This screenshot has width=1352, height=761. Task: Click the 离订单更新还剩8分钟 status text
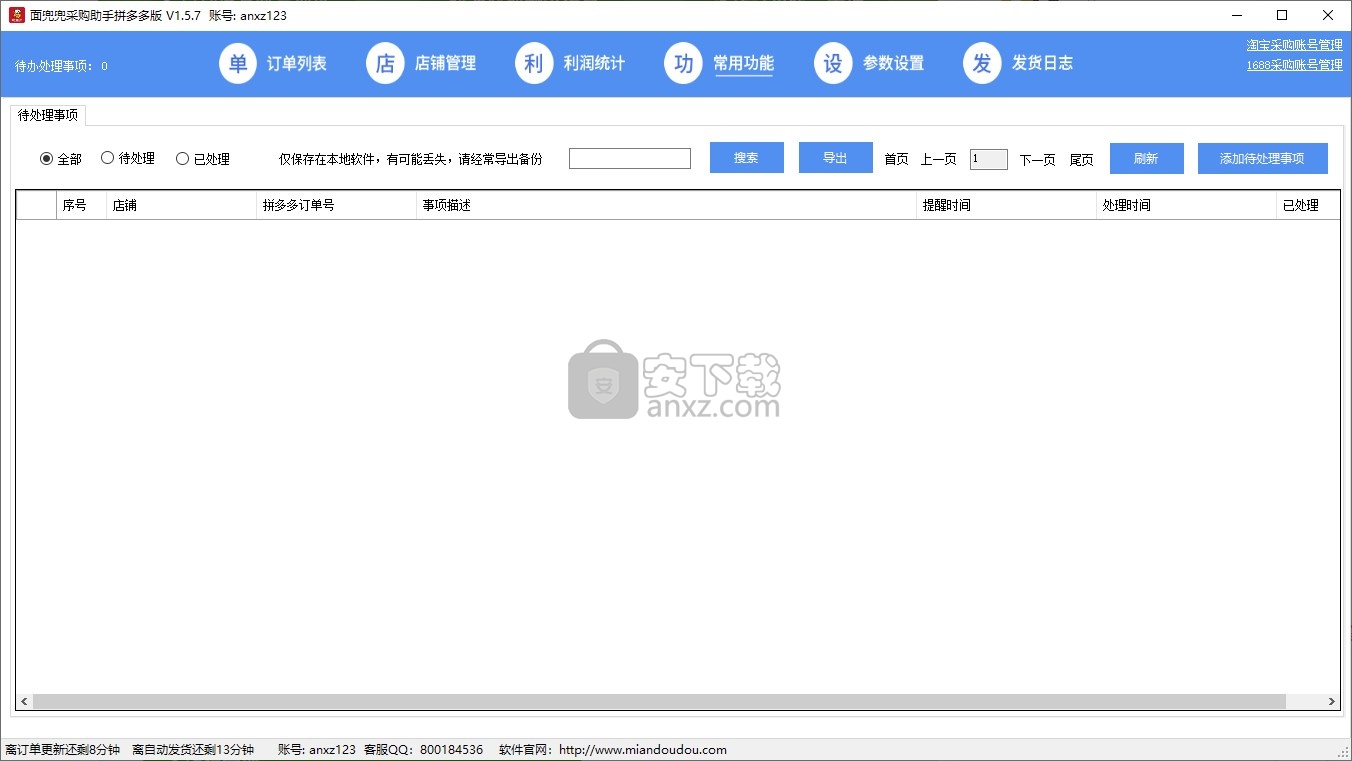63,750
